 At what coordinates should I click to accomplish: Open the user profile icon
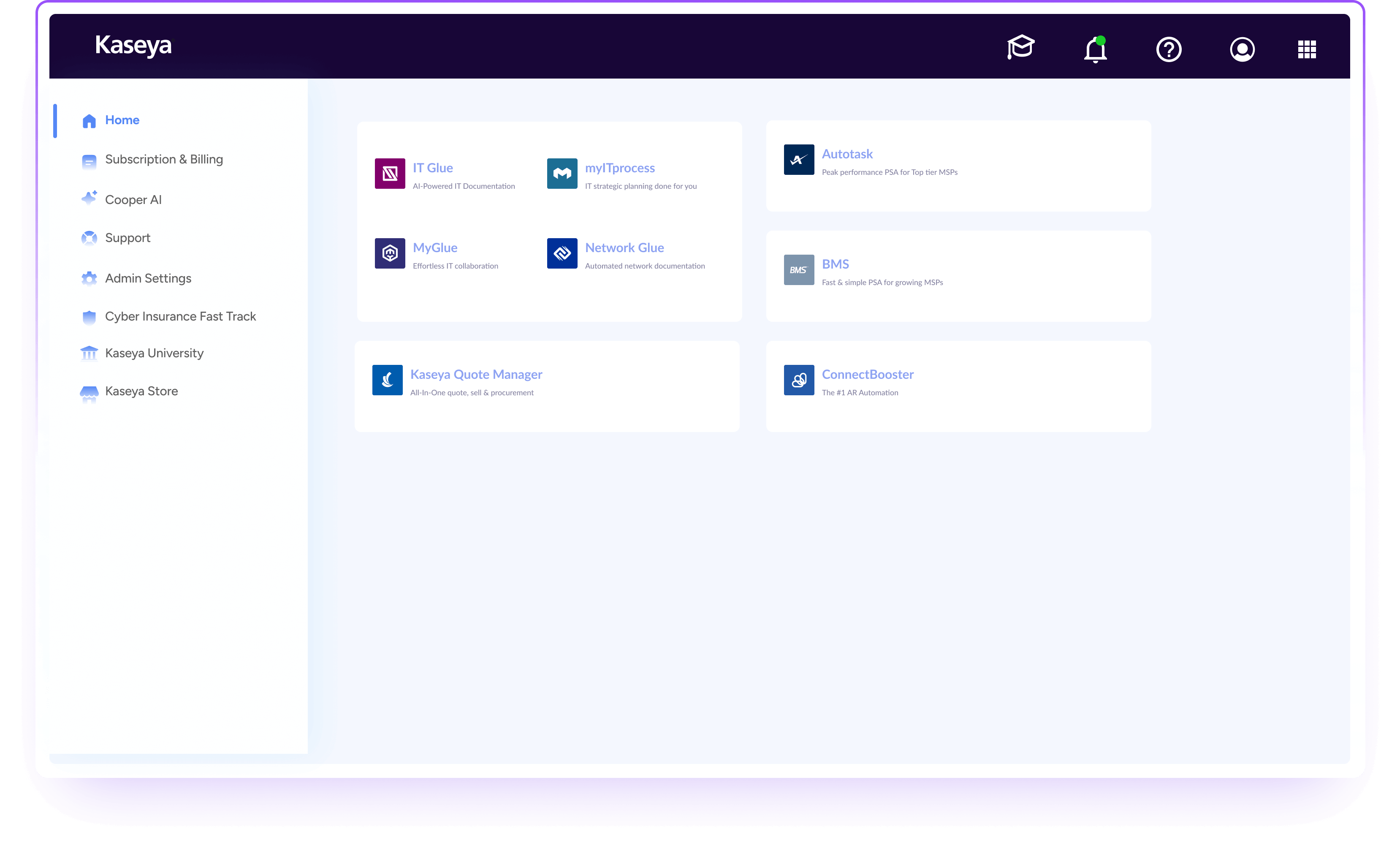pyautogui.click(x=1242, y=49)
